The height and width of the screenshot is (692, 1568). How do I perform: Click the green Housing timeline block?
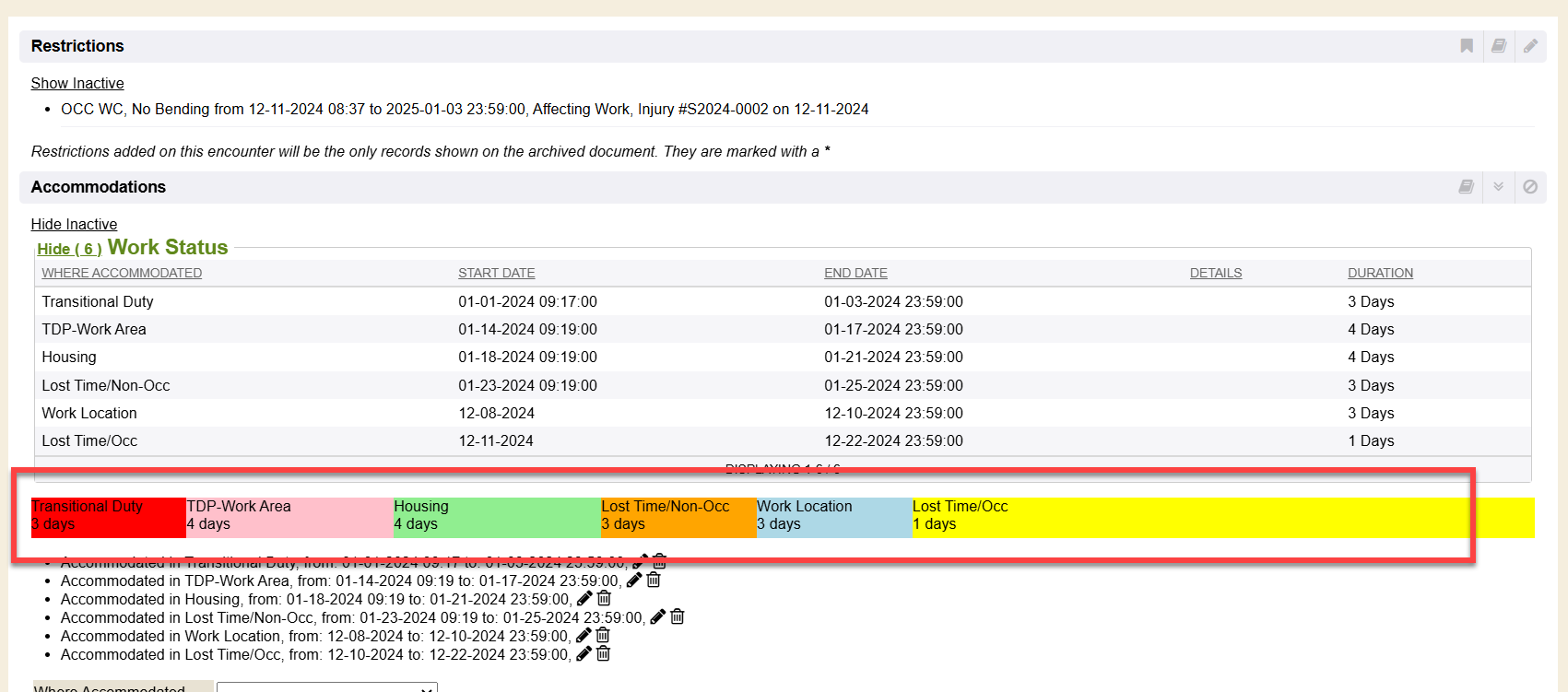(497, 517)
